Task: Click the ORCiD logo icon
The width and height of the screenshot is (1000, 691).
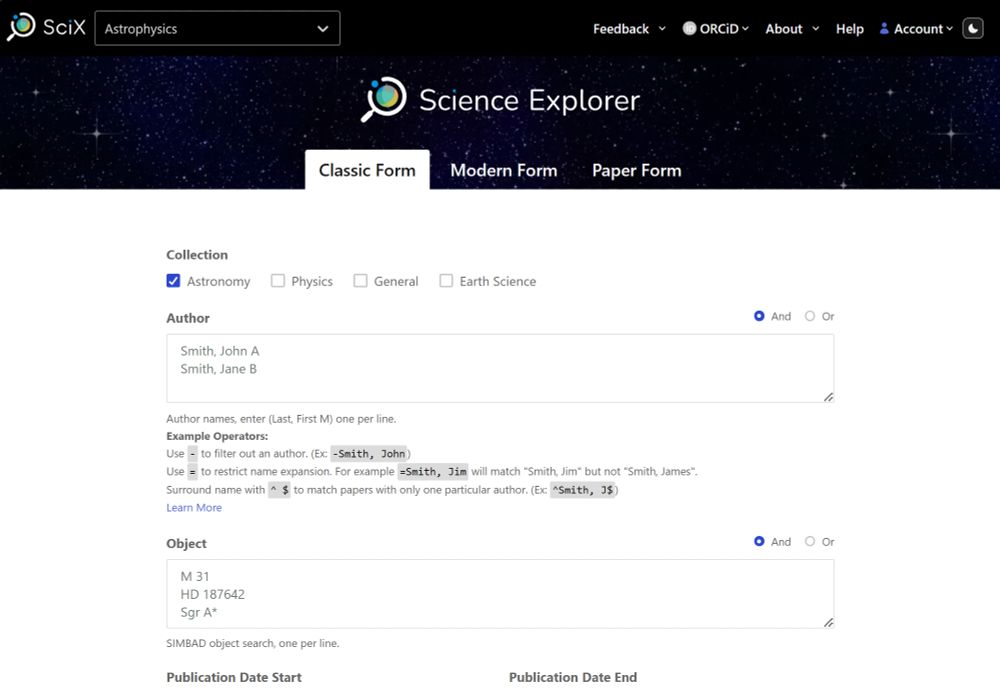Action: coord(689,29)
